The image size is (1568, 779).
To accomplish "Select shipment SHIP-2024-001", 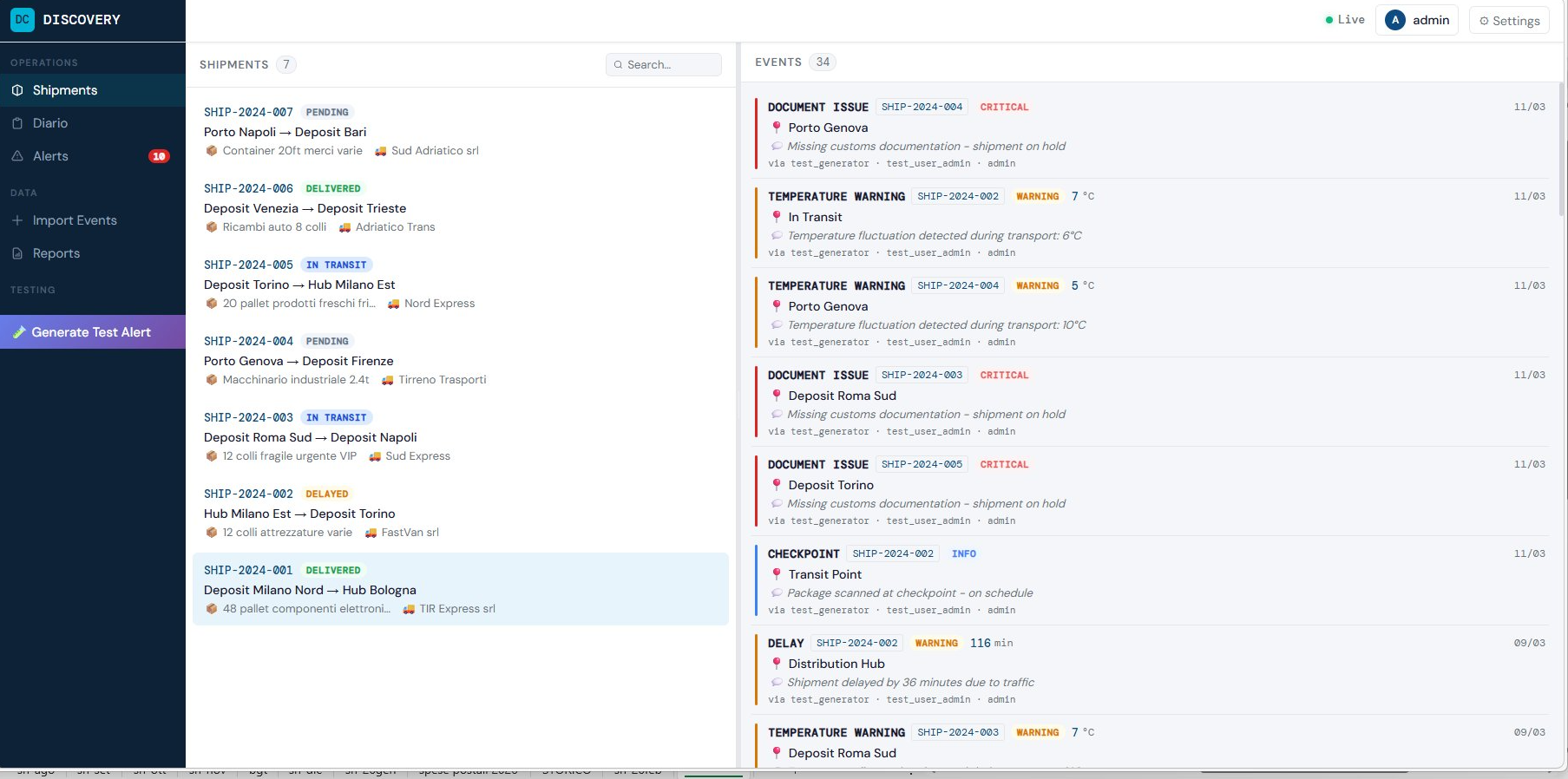I will [x=461, y=589].
